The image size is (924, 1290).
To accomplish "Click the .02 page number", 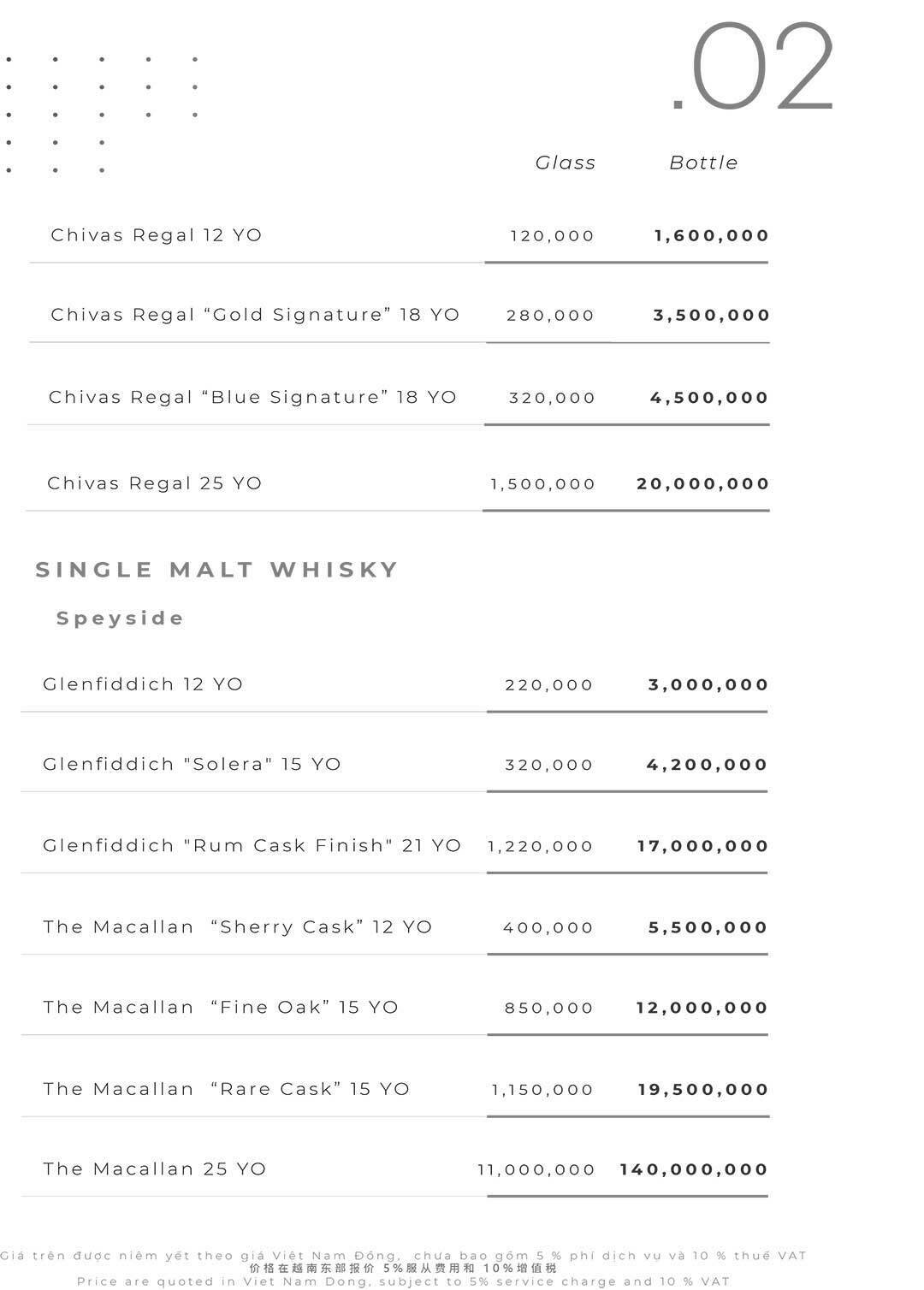I will point(752,68).
